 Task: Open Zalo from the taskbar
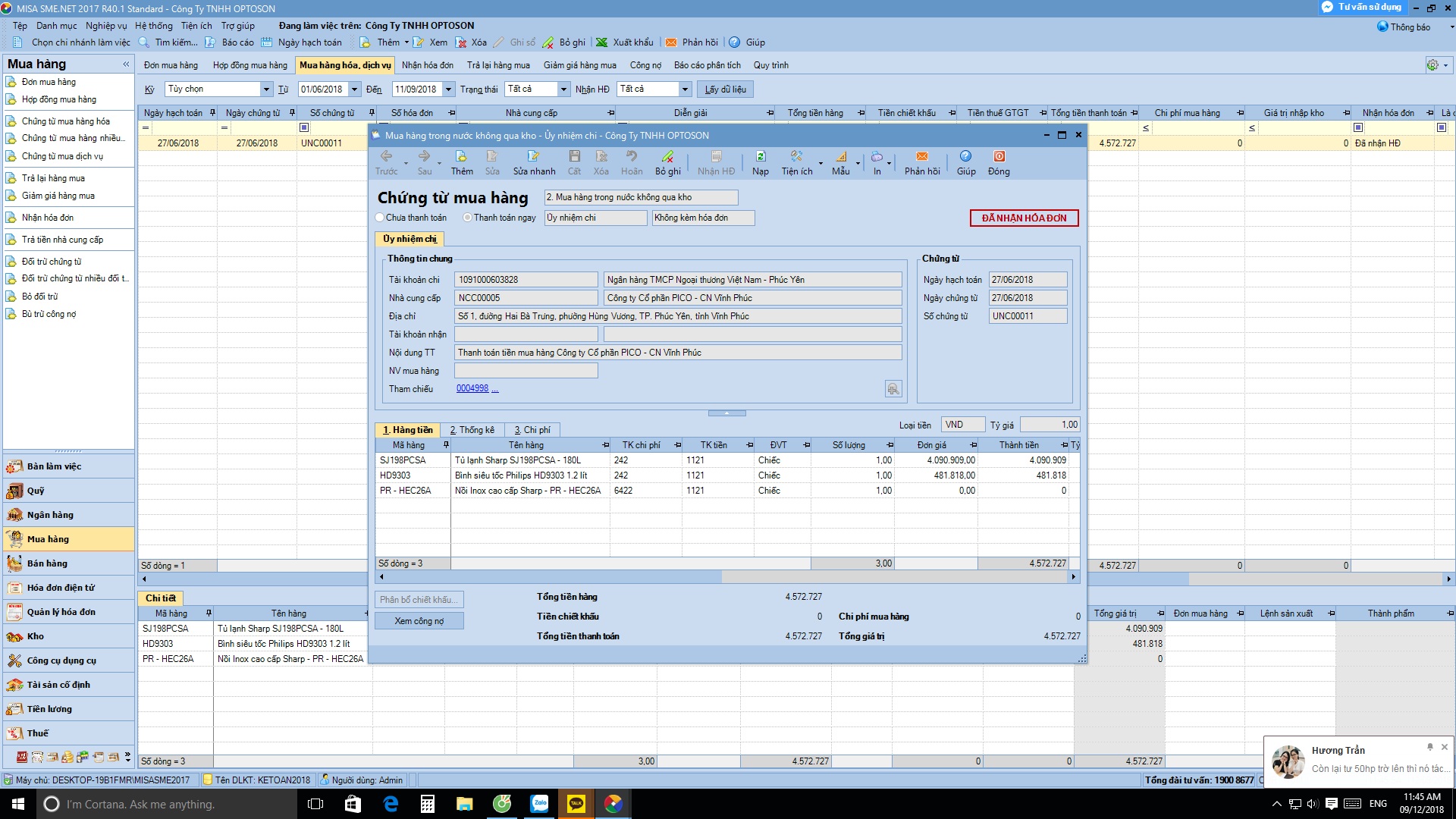[x=539, y=804]
